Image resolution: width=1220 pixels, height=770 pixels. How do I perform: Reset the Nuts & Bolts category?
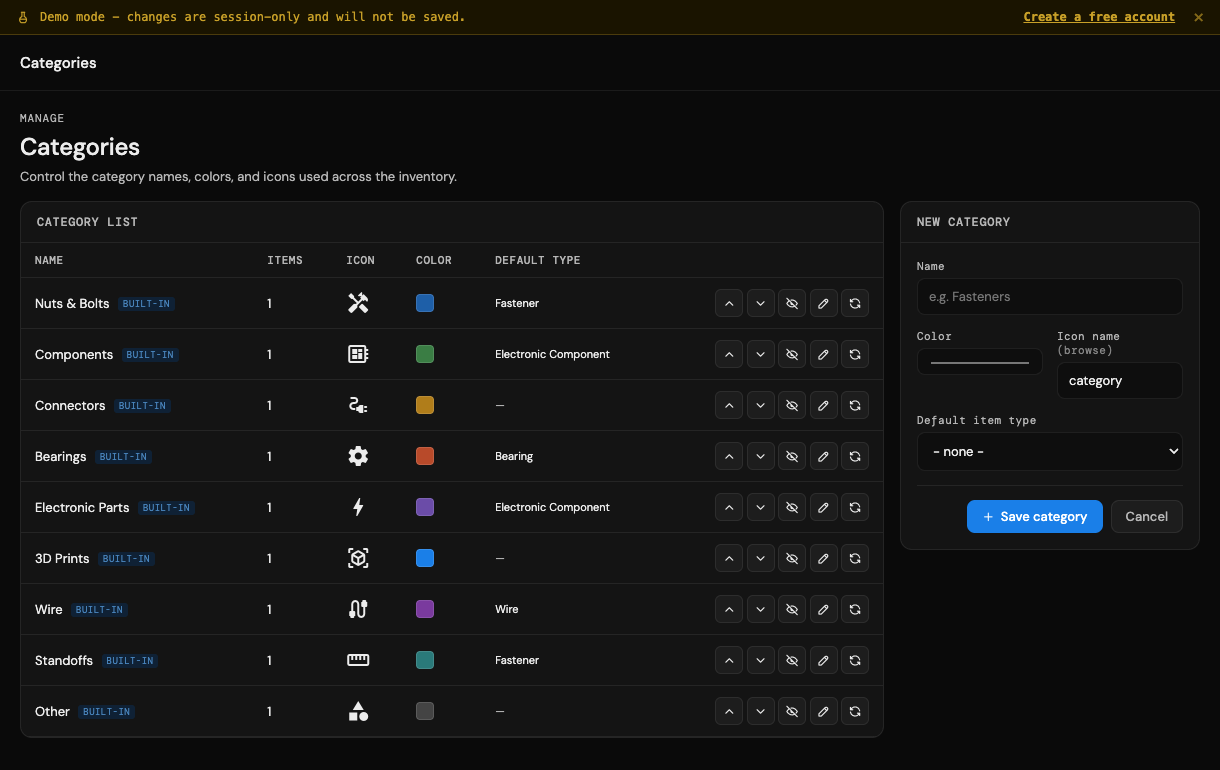coord(855,303)
